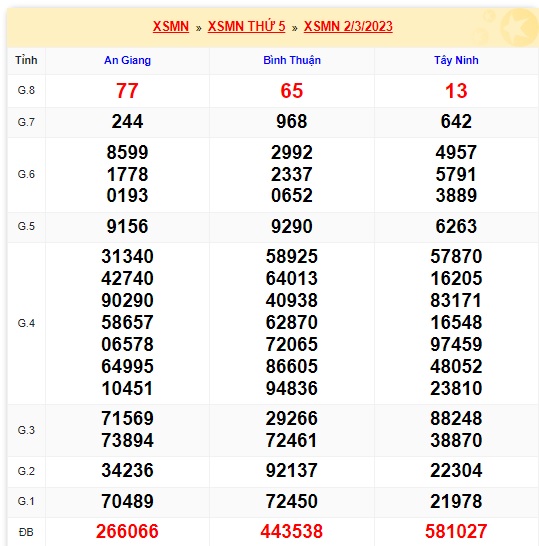The height and width of the screenshot is (546, 539).
Task: Click G.6 number 4957
Action: point(456,153)
